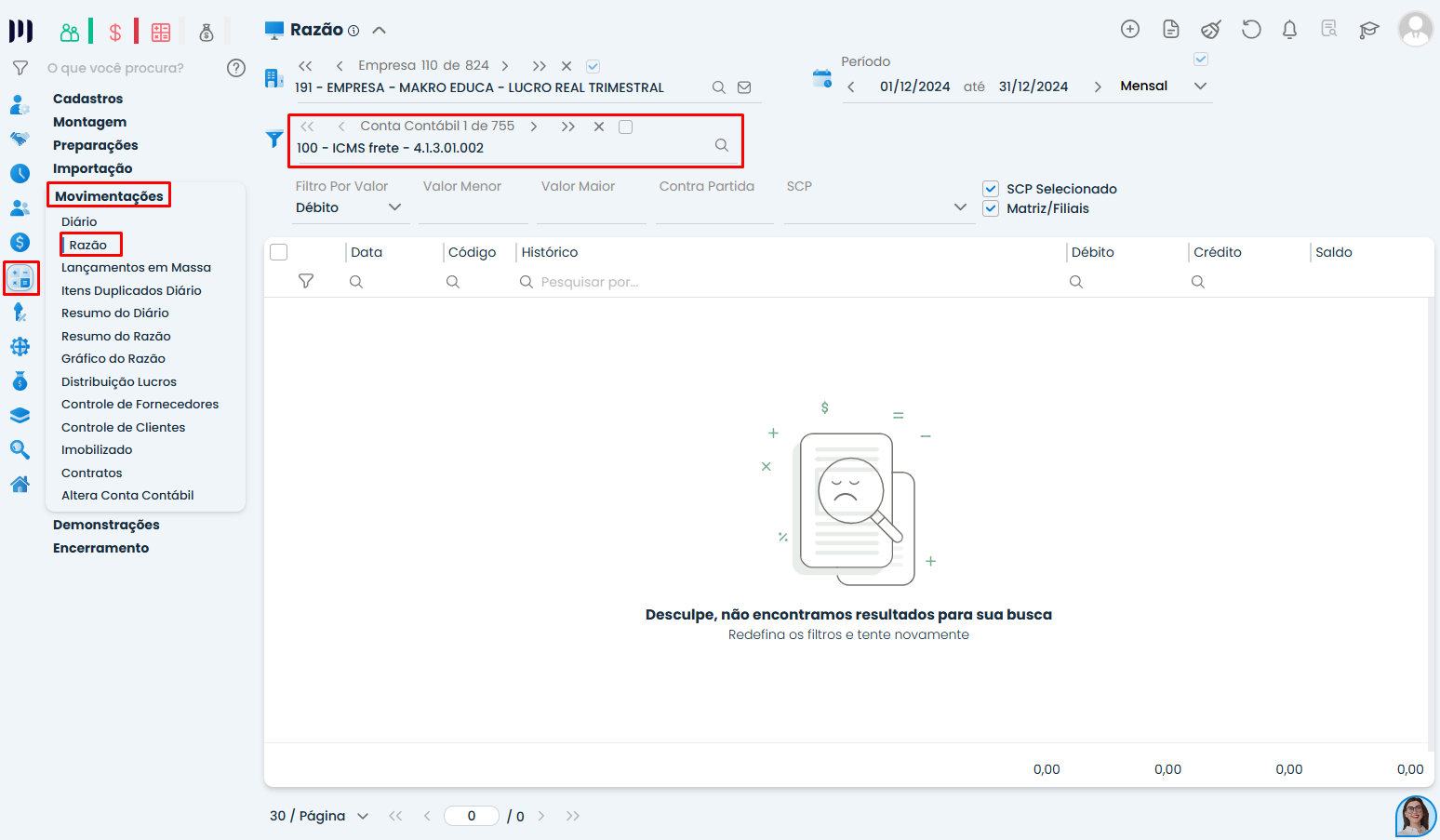This screenshot has height=840, width=1440.
Task: Clear the Conta Contábil selection with X
Action: point(599,127)
